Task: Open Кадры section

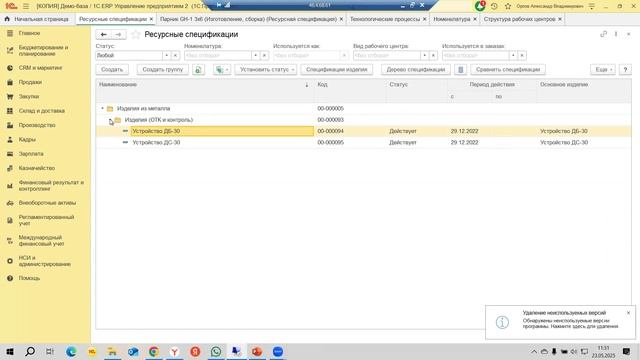Action: 27,139
